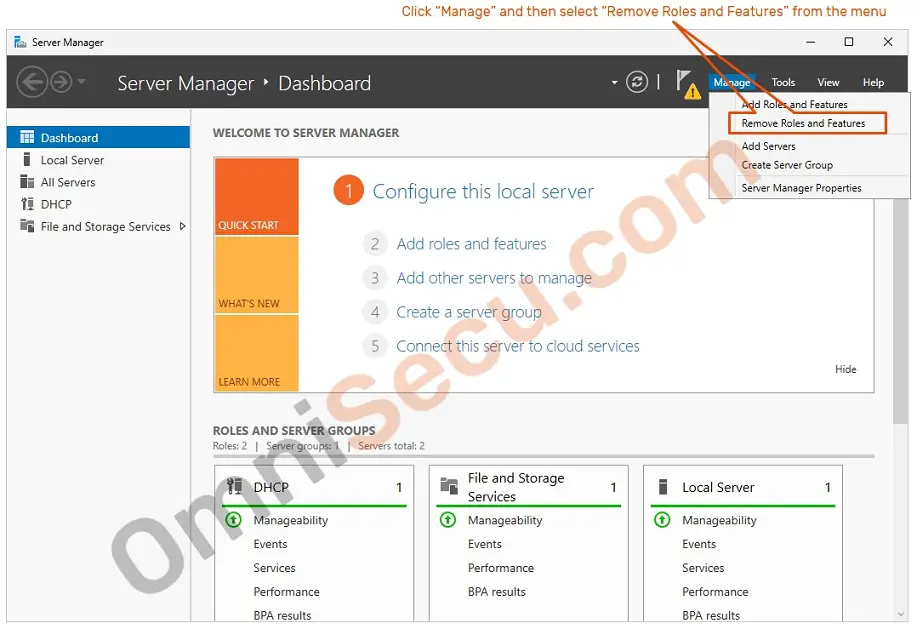The width and height of the screenshot is (917, 629).
Task: Choose Create Server Group menu entry
Action: 787,165
